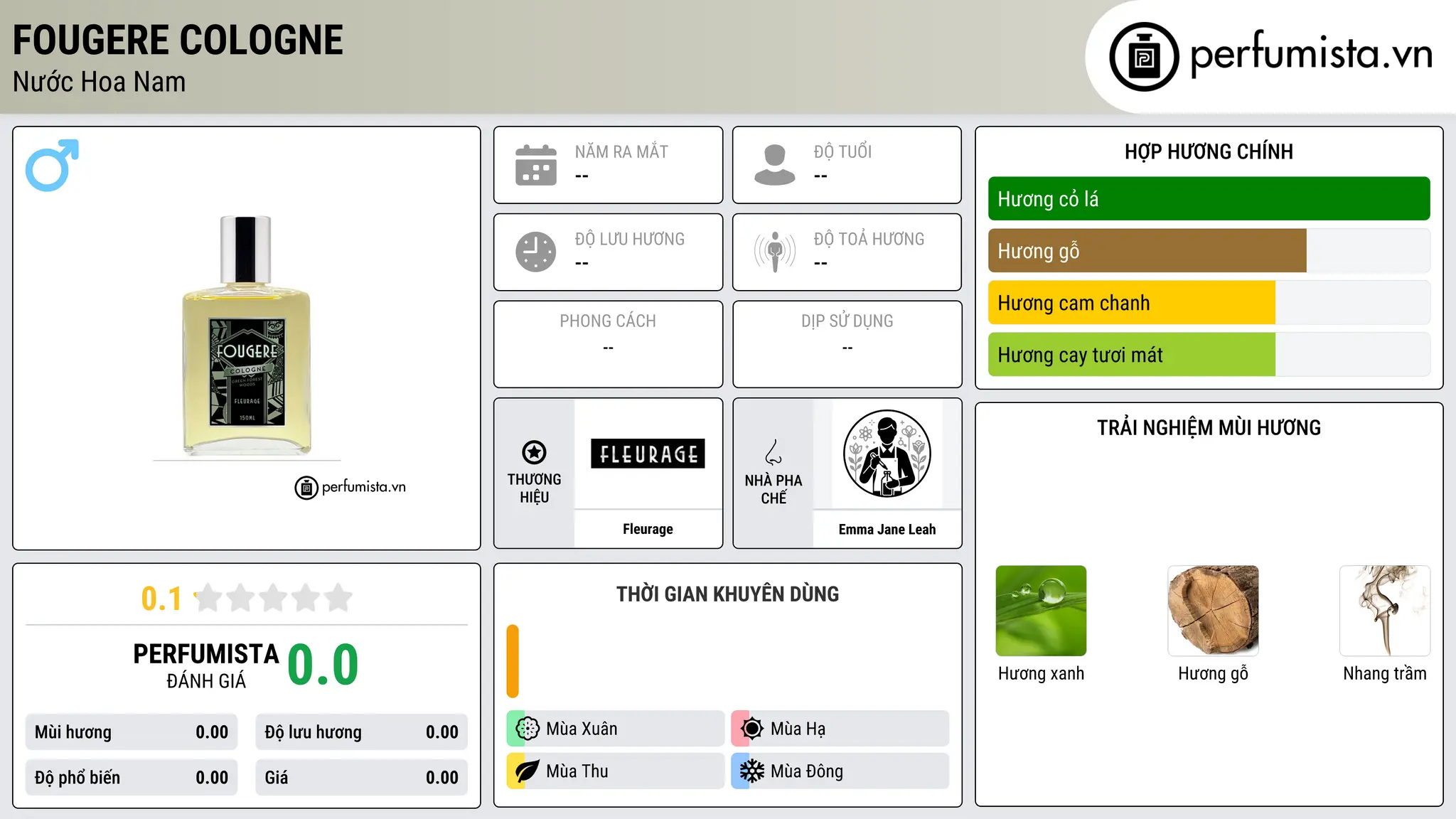
Task: Click the nose icon above Nhà pha chế
Action: [x=773, y=452]
